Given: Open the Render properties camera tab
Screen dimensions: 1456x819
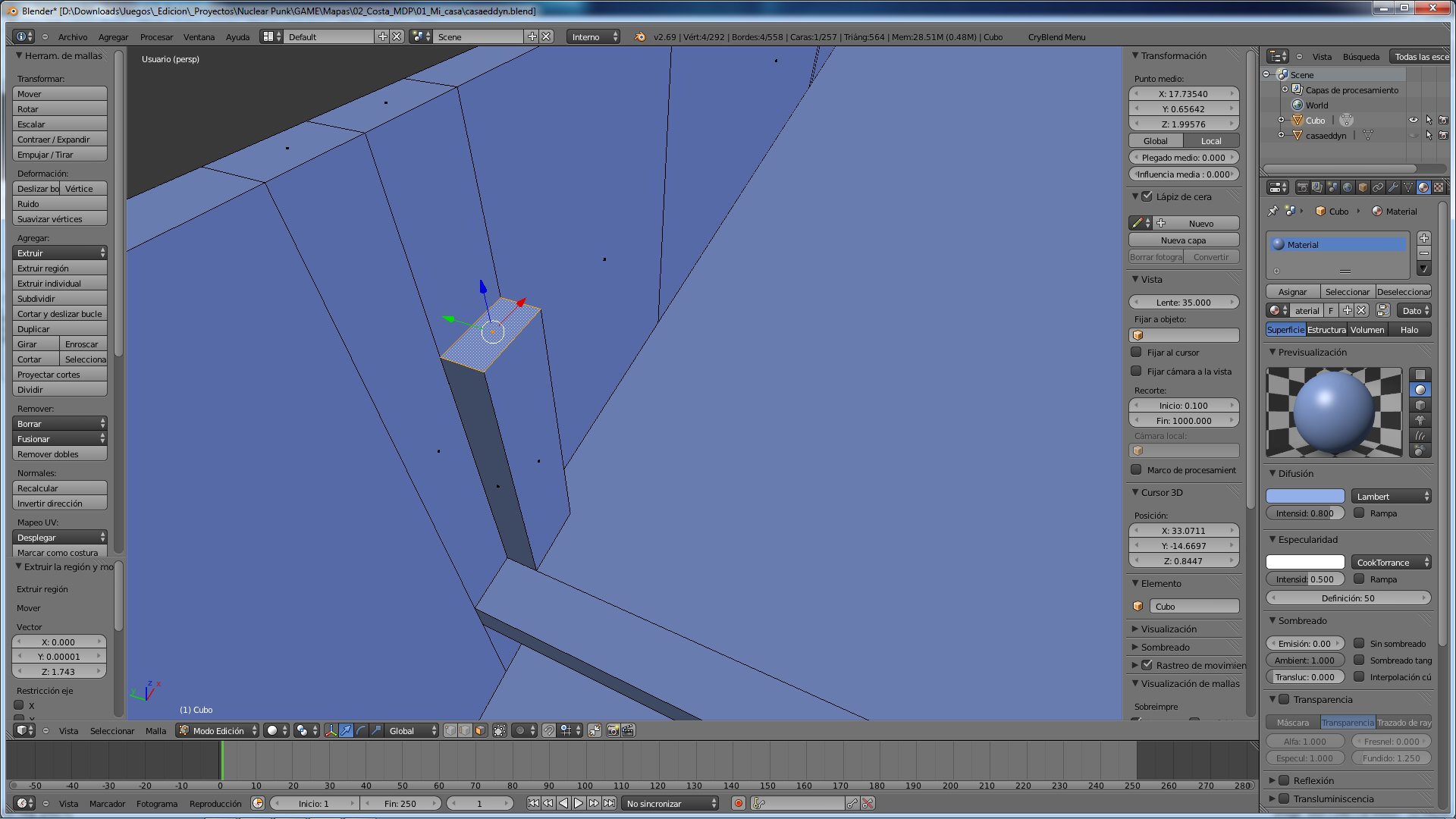Looking at the screenshot, I should (x=1302, y=187).
